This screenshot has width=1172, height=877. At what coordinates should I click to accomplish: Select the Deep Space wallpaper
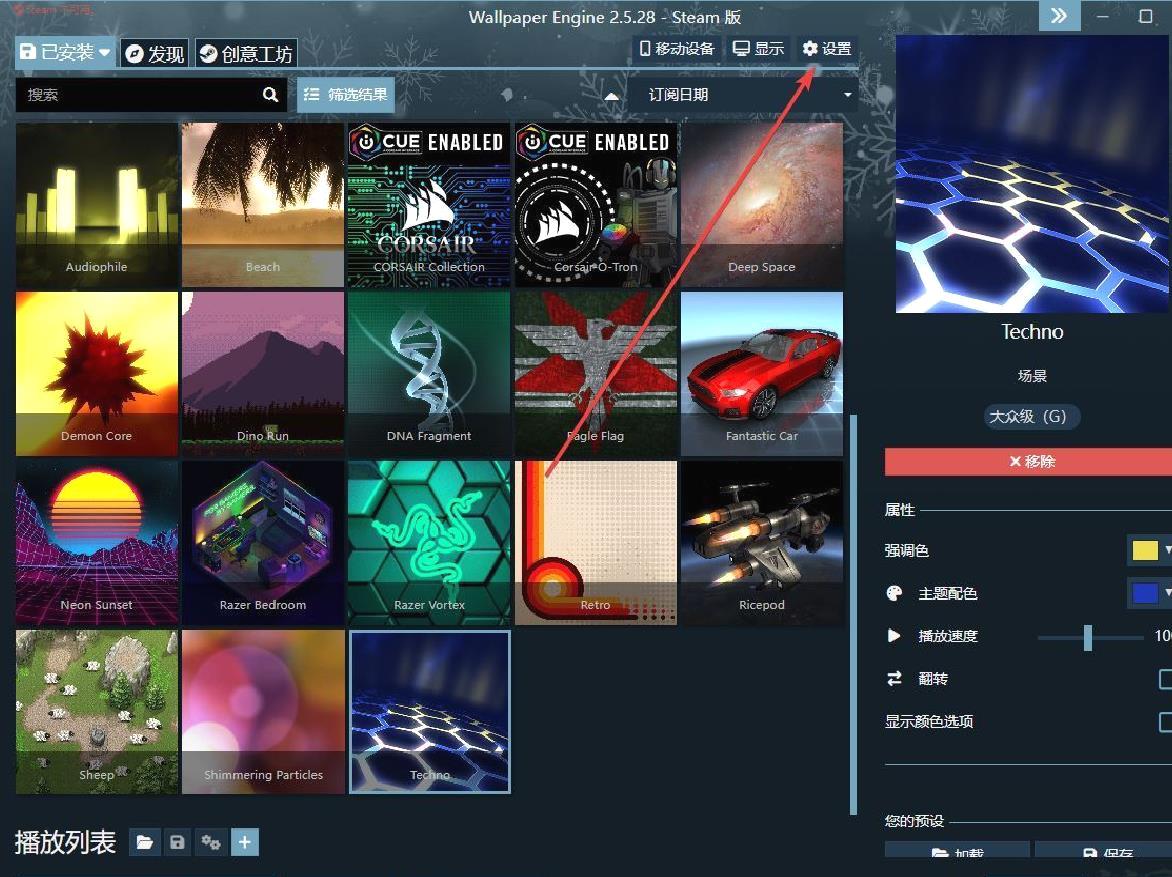tap(762, 205)
